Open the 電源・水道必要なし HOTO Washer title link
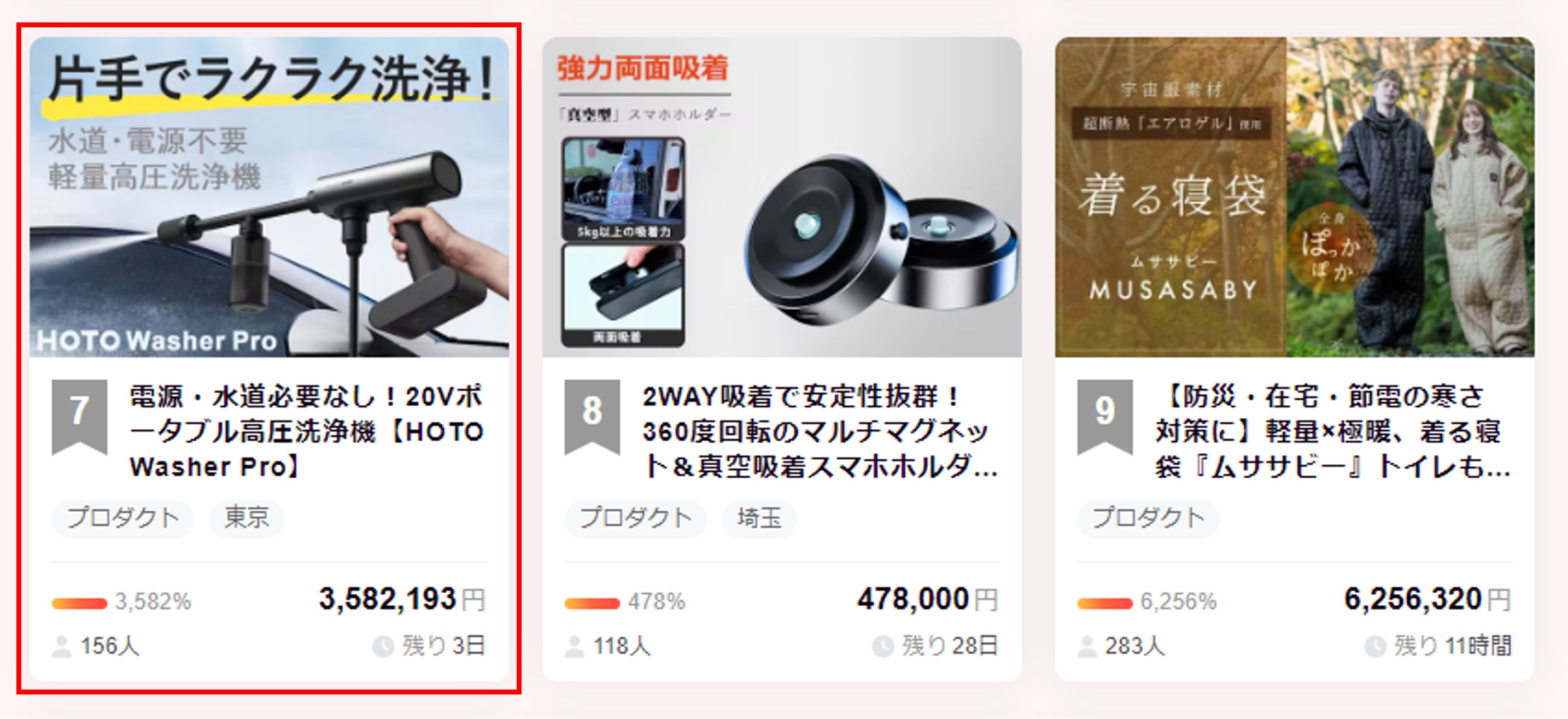1568x719 pixels. coord(307,431)
